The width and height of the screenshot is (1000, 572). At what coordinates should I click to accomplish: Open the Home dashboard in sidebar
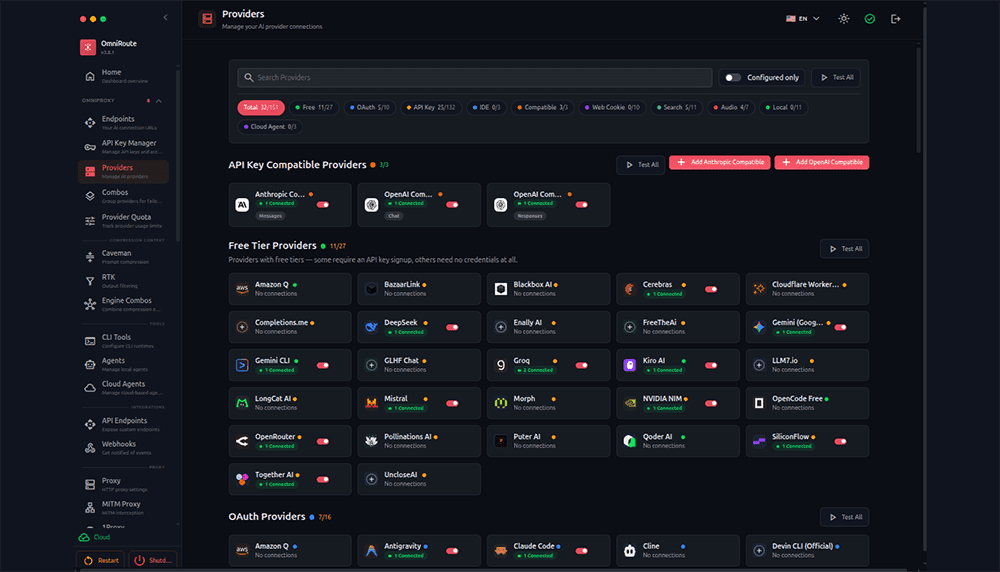pos(122,76)
